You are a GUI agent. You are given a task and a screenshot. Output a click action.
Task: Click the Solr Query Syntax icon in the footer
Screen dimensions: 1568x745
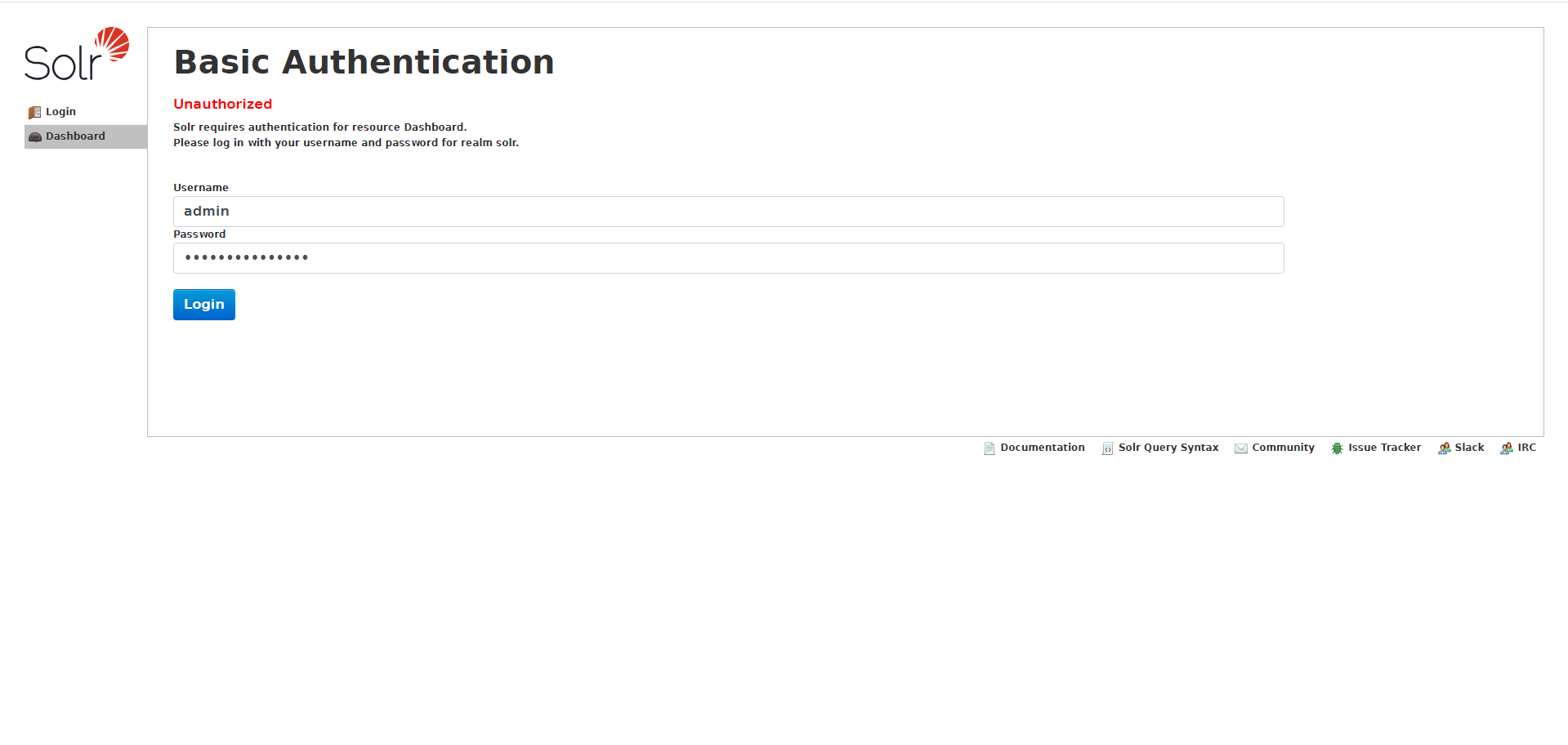(1107, 448)
